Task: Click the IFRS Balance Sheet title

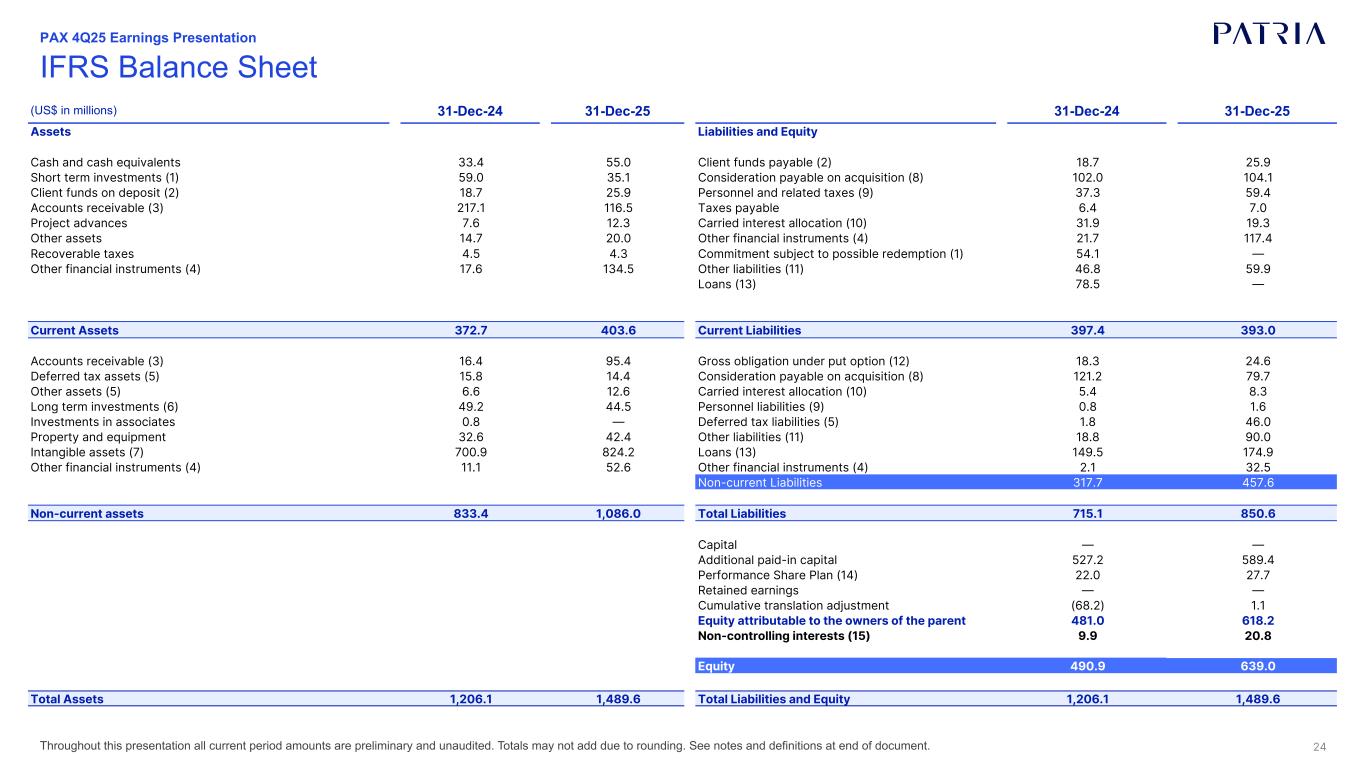Action: [178, 68]
